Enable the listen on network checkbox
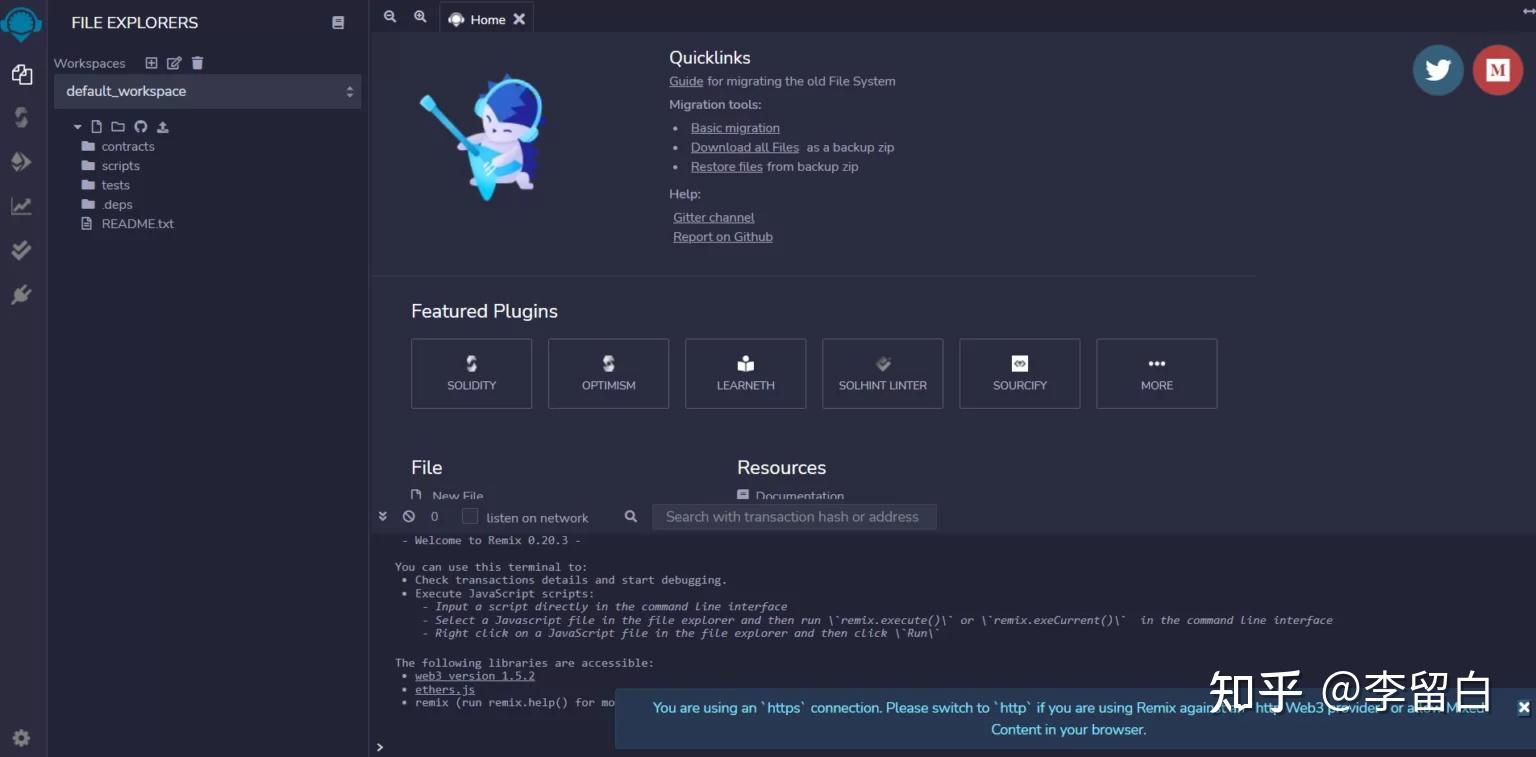 pyautogui.click(x=470, y=517)
